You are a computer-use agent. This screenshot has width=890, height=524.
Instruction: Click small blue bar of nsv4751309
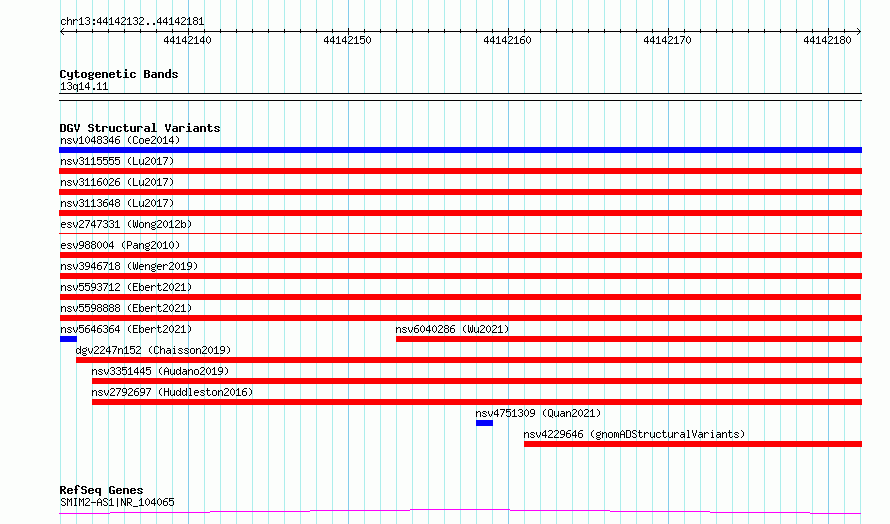click(x=484, y=423)
